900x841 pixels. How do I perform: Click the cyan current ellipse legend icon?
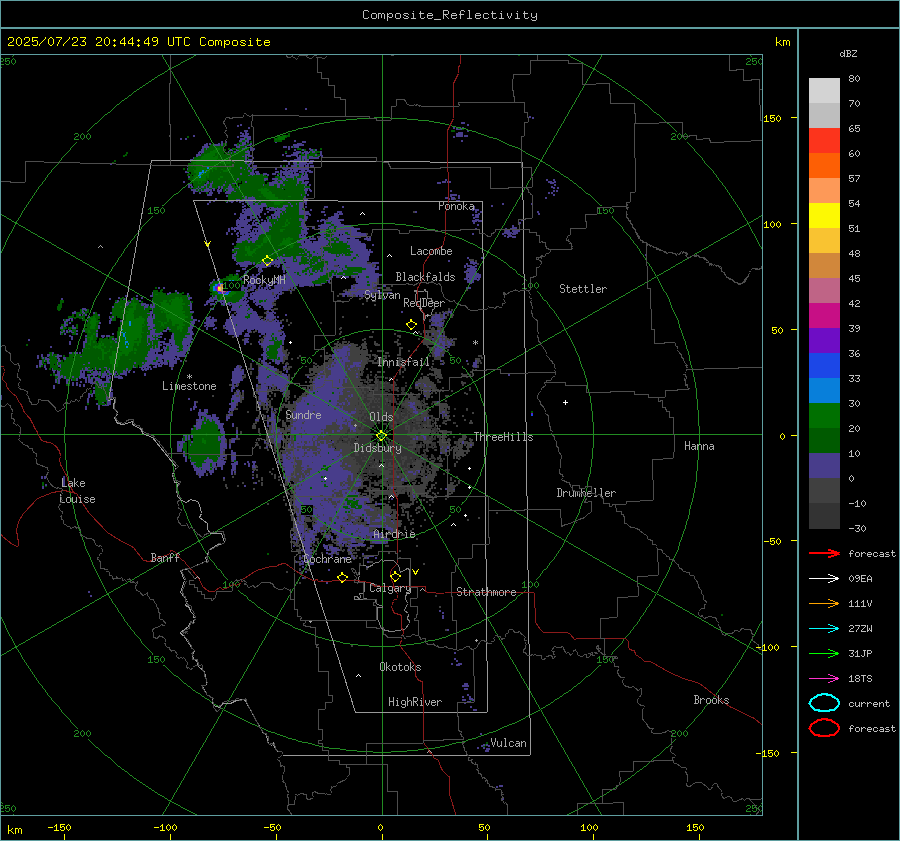click(x=824, y=703)
